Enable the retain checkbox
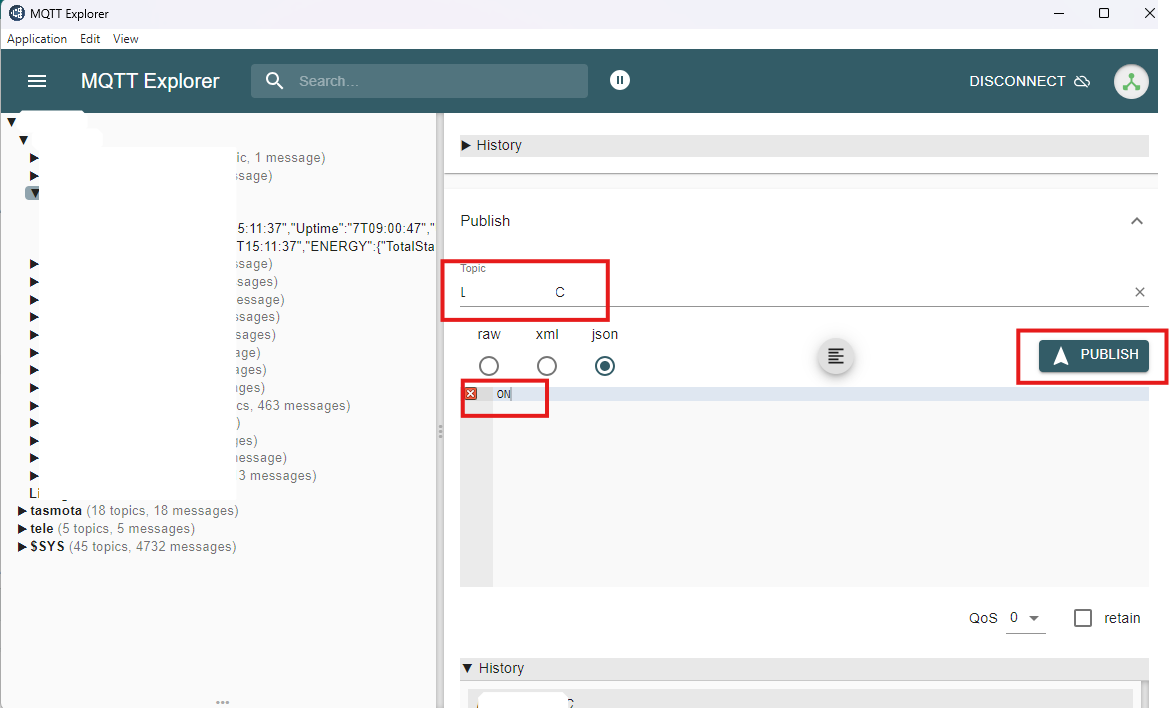 [1083, 618]
